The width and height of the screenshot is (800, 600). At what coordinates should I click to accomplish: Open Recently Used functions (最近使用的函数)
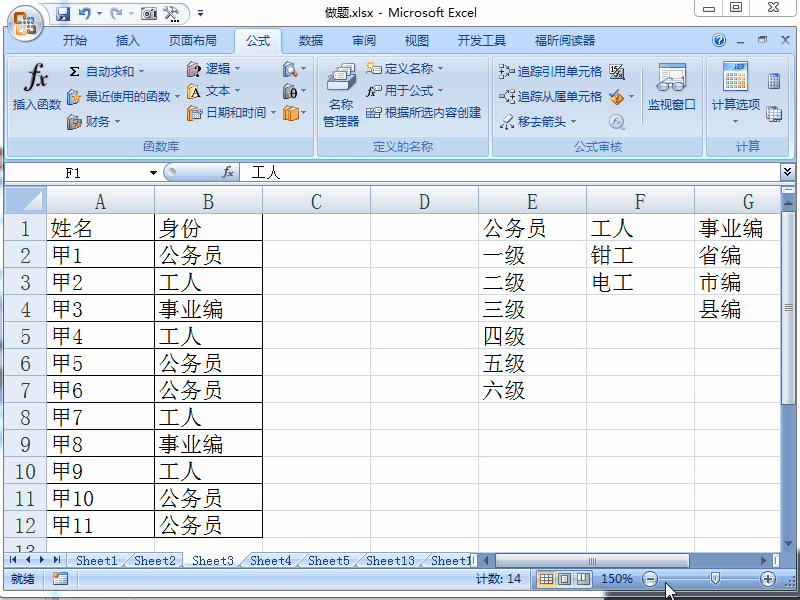coord(122,96)
